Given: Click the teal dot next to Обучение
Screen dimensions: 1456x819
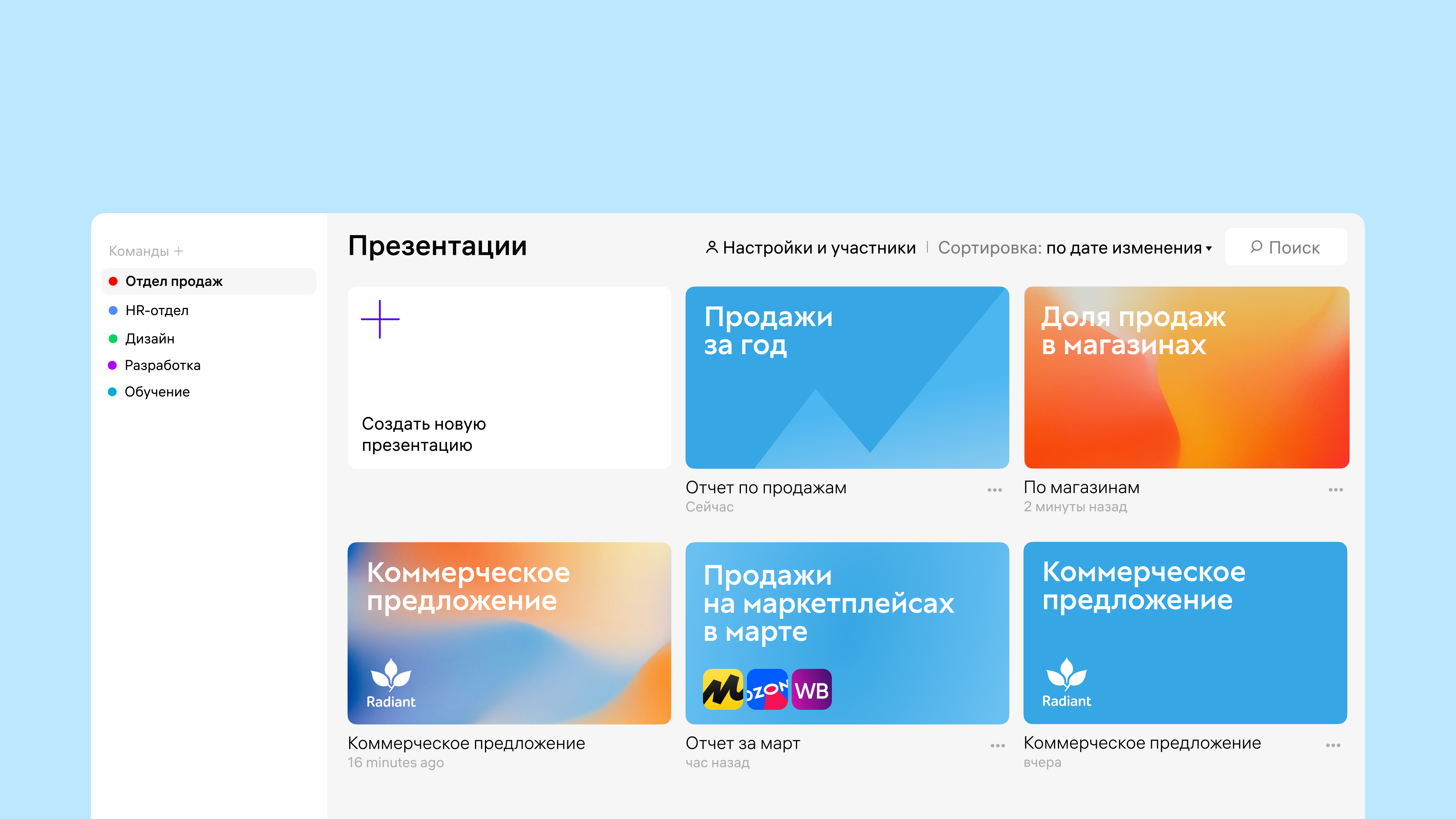Looking at the screenshot, I should coord(113,392).
